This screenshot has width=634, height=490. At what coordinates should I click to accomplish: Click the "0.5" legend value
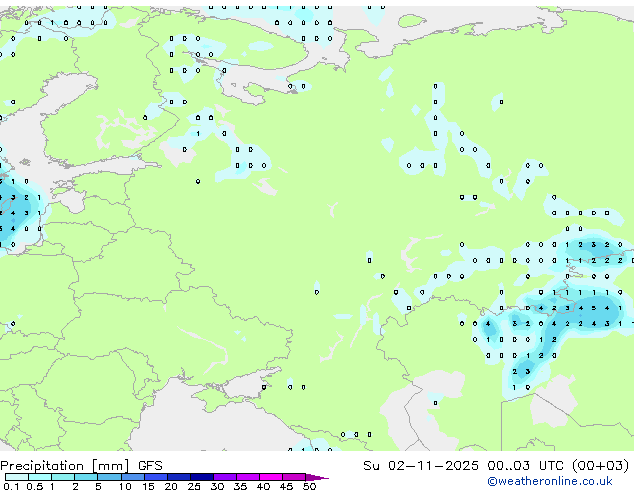click(x=35, y=486)
